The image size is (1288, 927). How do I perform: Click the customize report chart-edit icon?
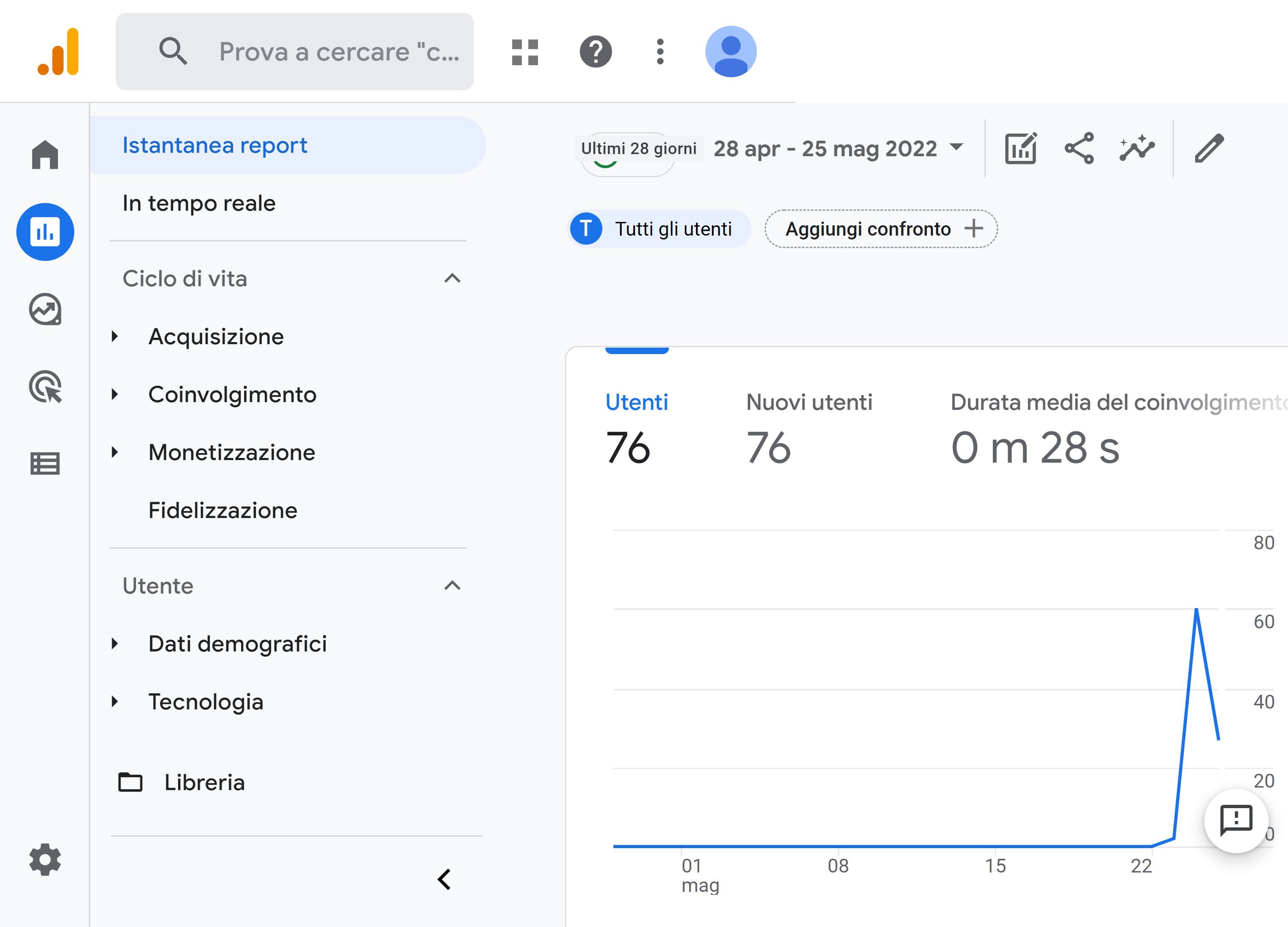(1021, 149)
